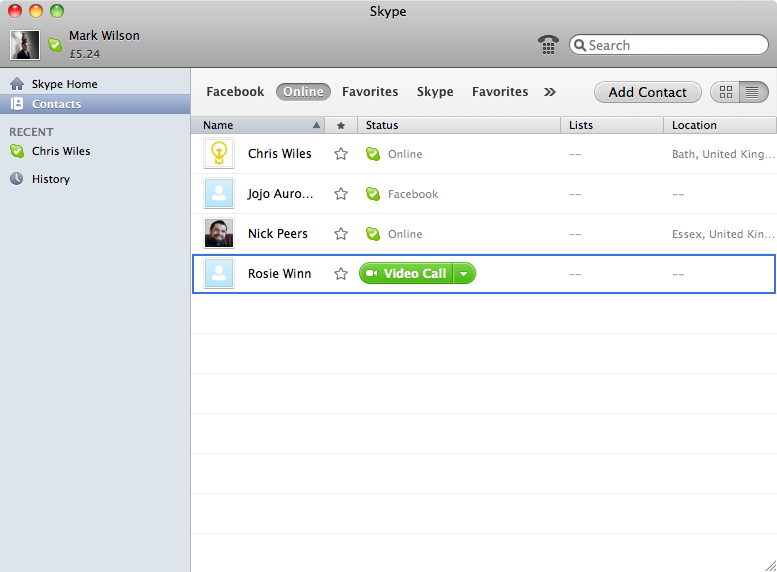Image resolution: width=777 pixels, height=572 pixels.
Task: Toggle favorite star for Jojo Auro
Action: click(x=341, y=193)
